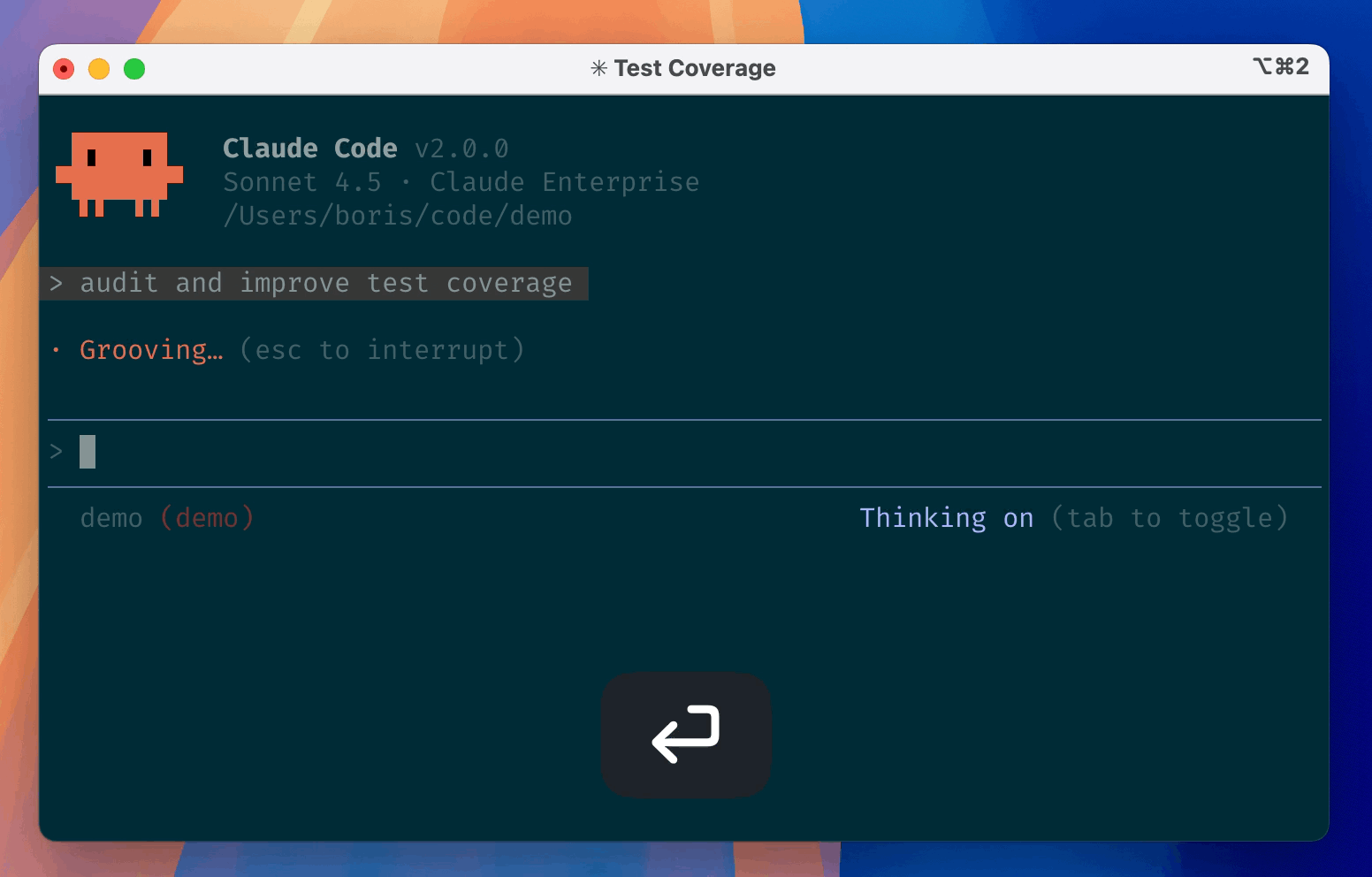Click the asterisk icon in the window title
The image size is (1372, 877).
[x=598, y=69]
